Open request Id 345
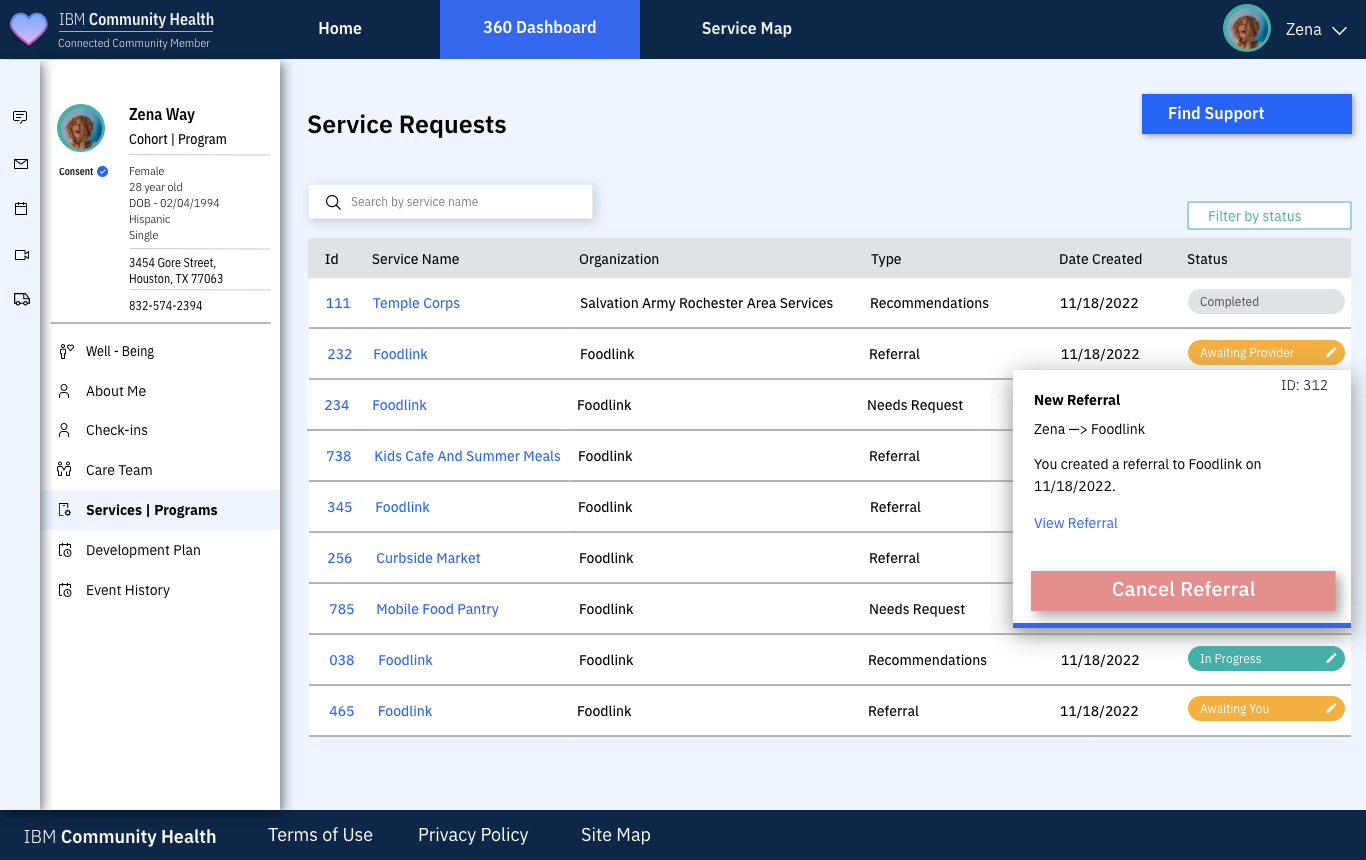 point(340,507)
